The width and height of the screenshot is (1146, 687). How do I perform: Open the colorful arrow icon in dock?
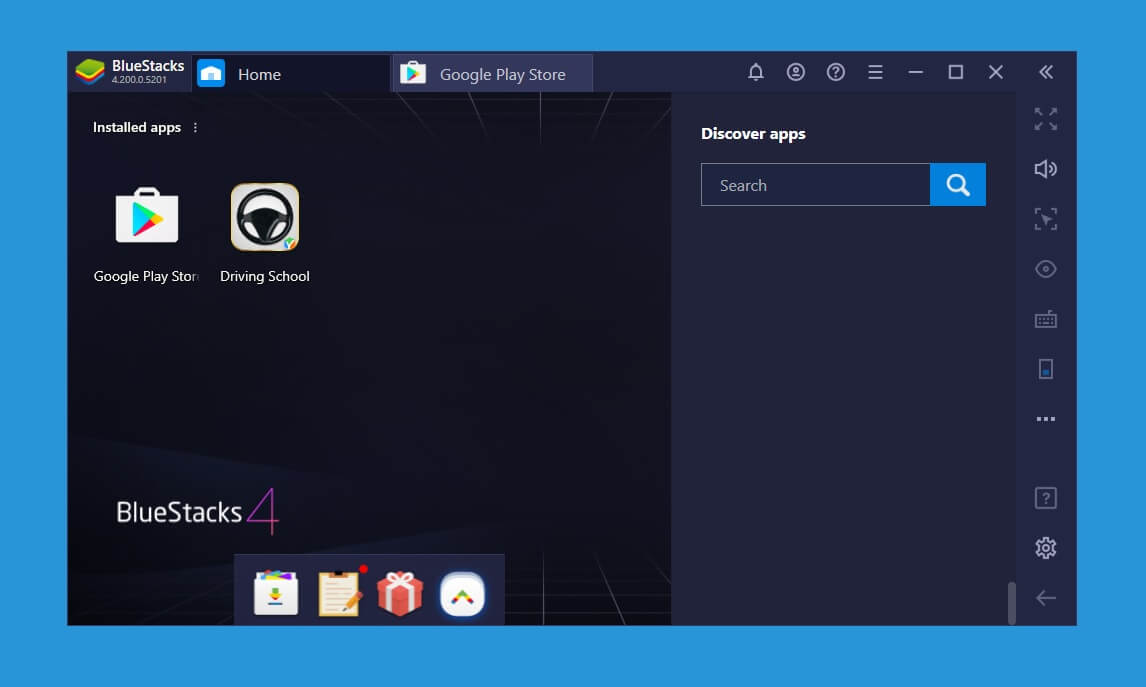point(462,594)
